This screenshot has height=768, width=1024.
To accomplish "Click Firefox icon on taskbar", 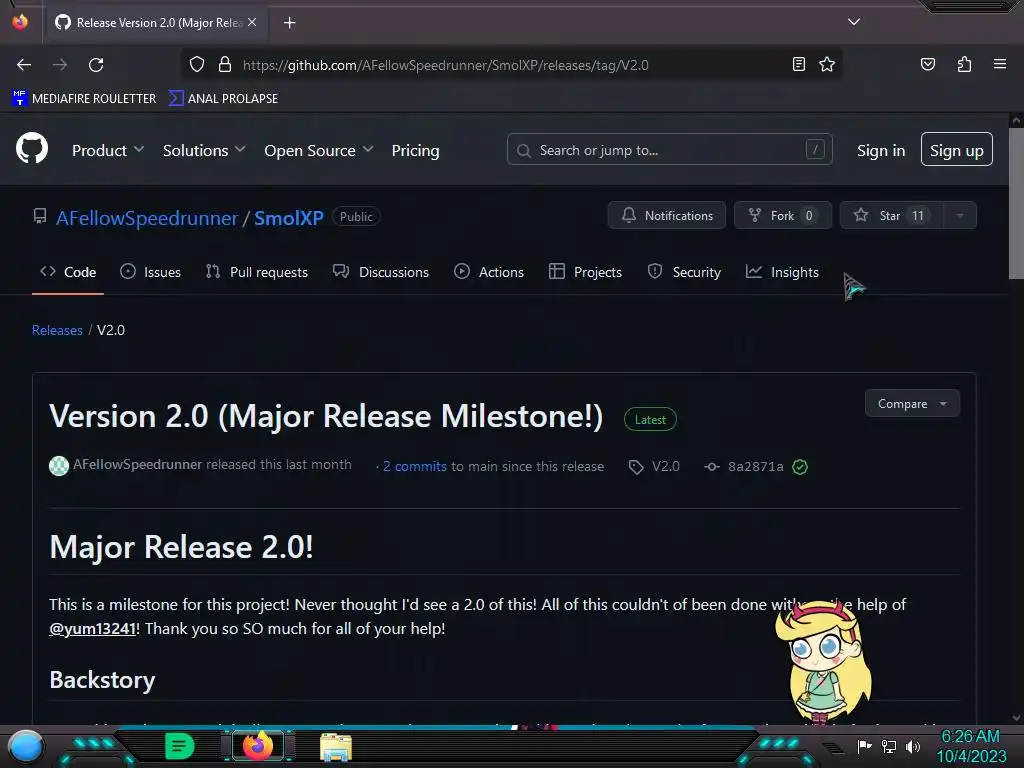I will (257, 746).
